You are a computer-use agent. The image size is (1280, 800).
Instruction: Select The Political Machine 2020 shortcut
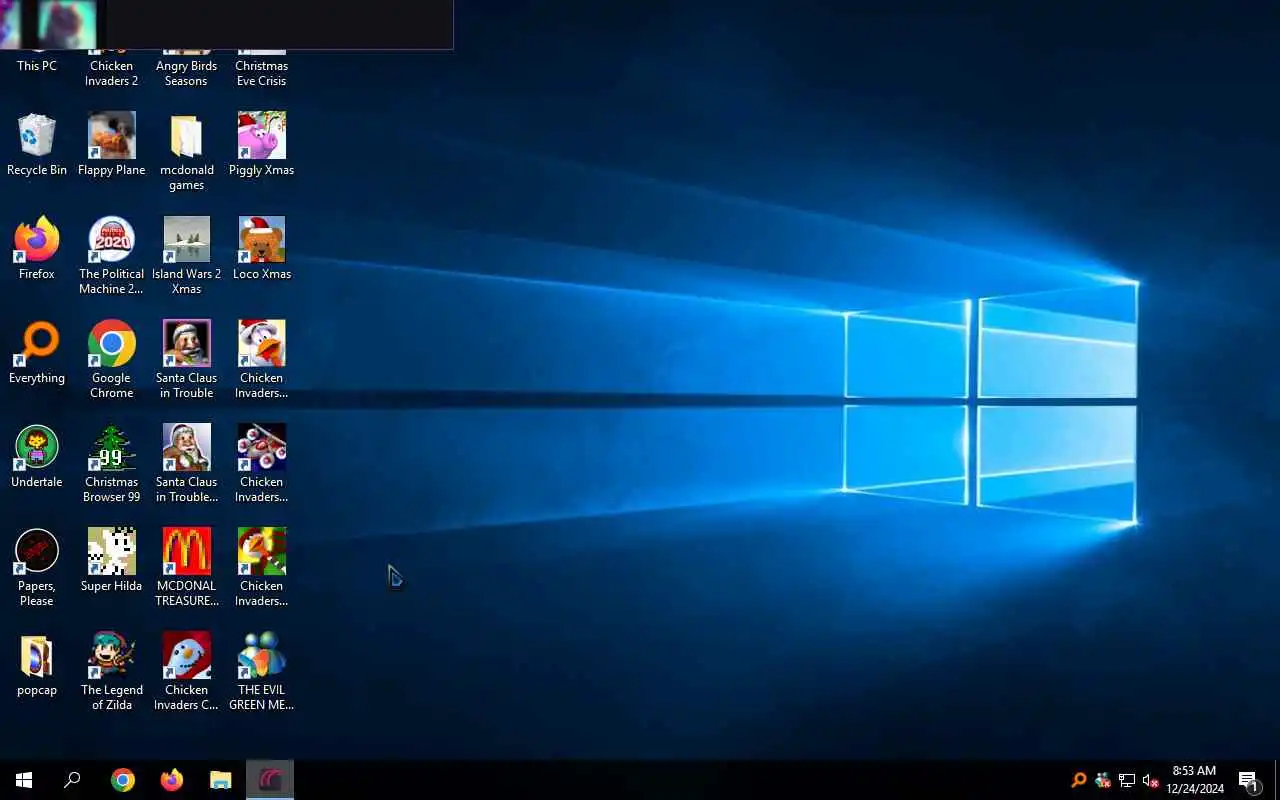pyautogui.click(x=111, y=256)
